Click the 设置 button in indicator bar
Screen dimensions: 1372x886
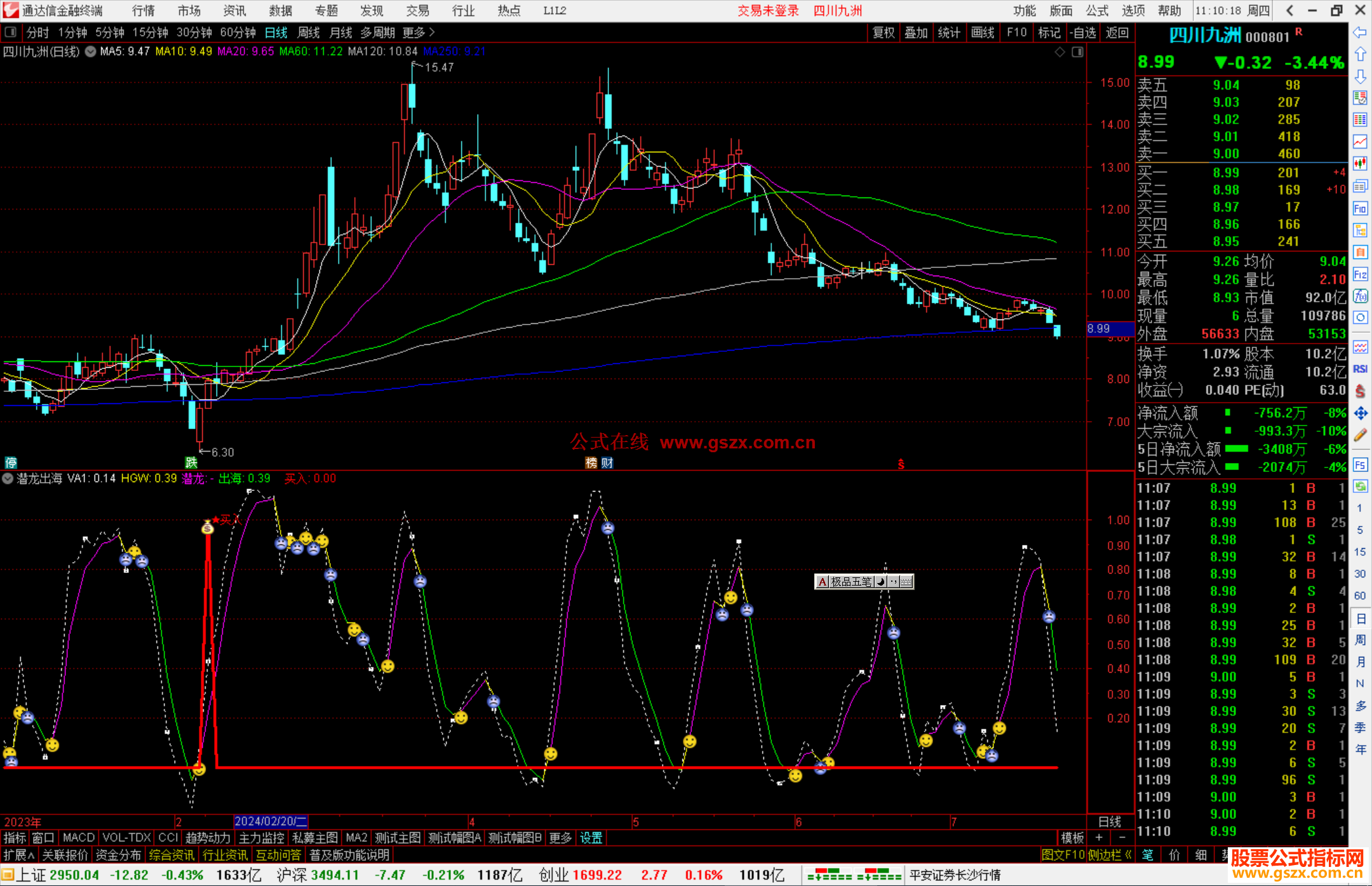(x=591, y=838)
